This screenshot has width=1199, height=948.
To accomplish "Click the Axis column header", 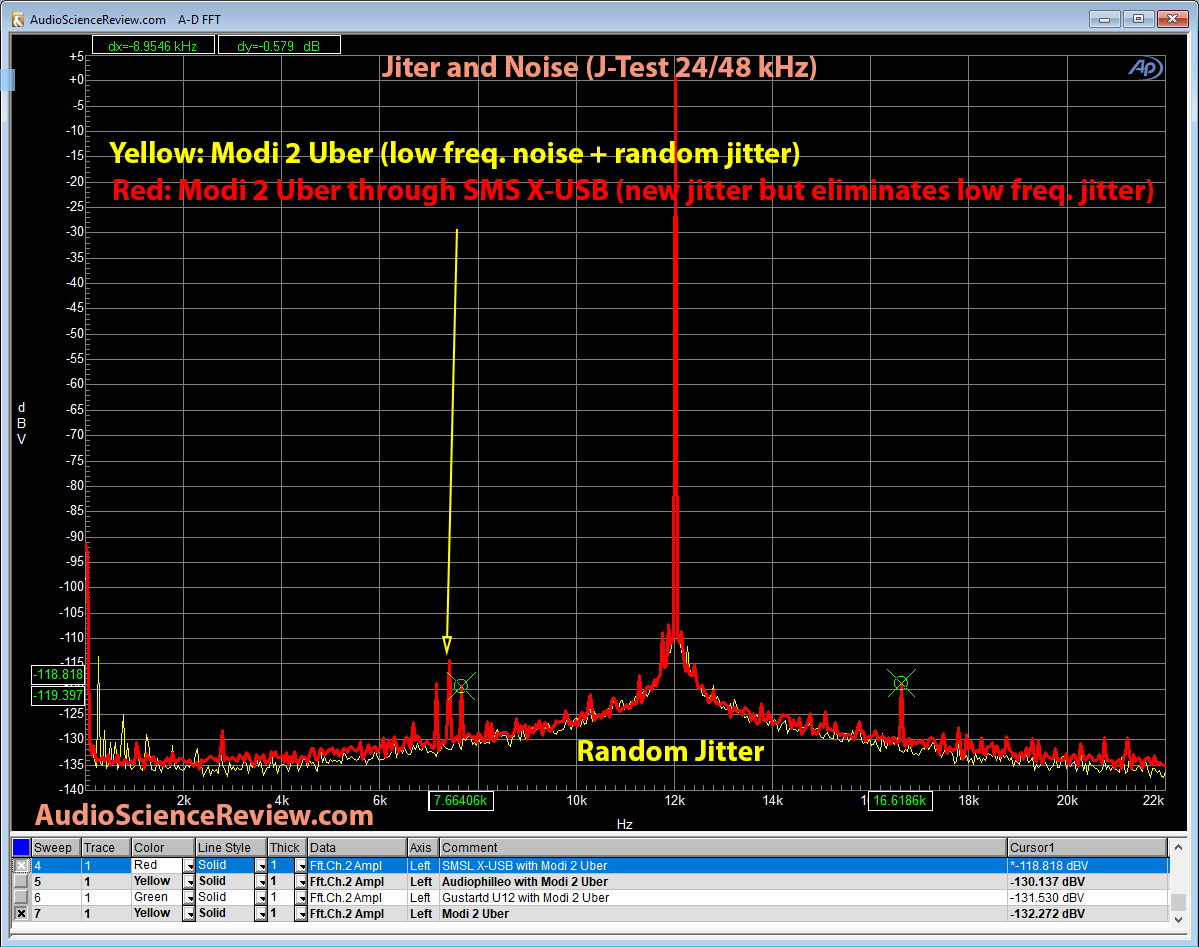I will 423,847.
